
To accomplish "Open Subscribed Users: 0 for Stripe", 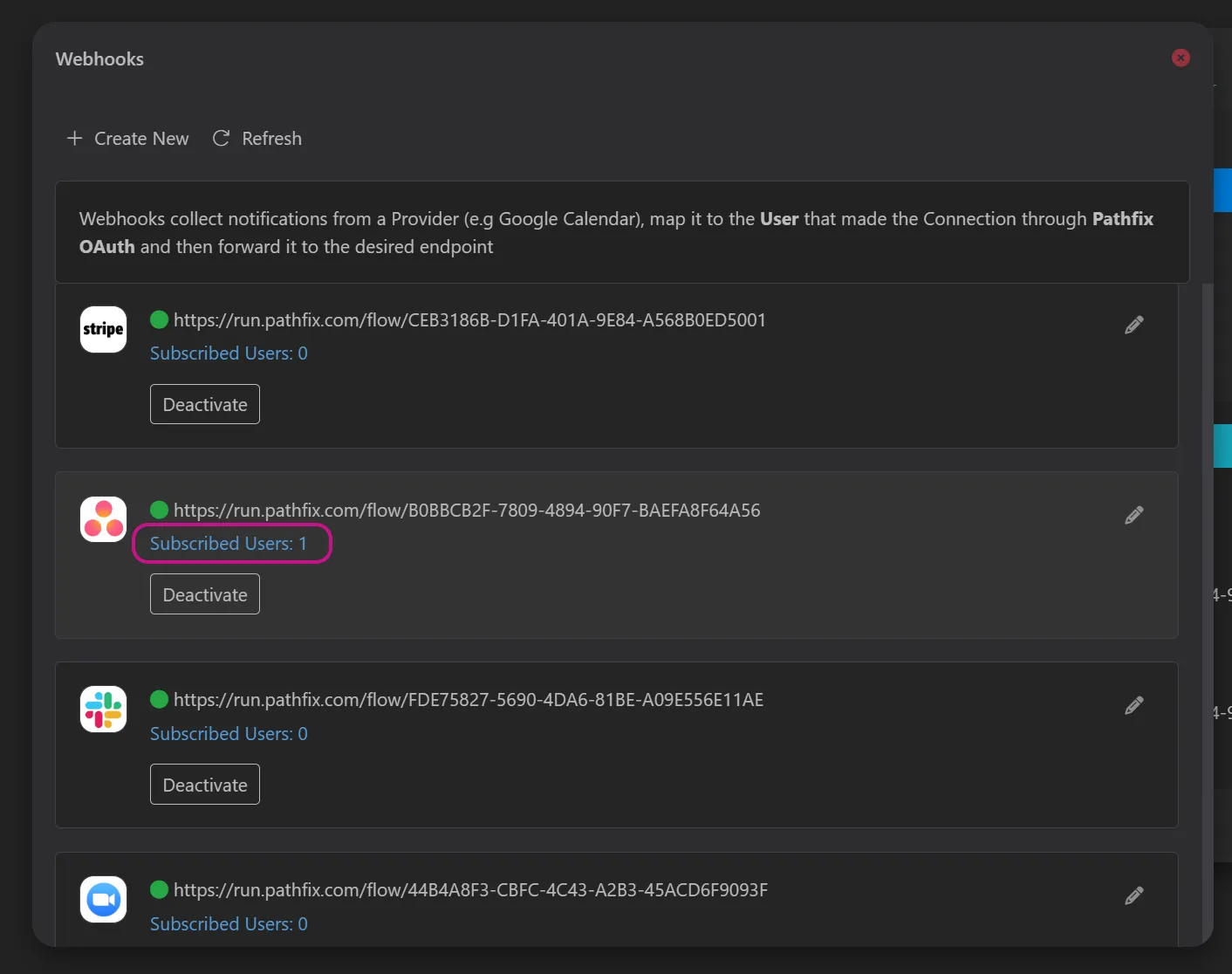I will pyautogui.click(x=229, y=353).
